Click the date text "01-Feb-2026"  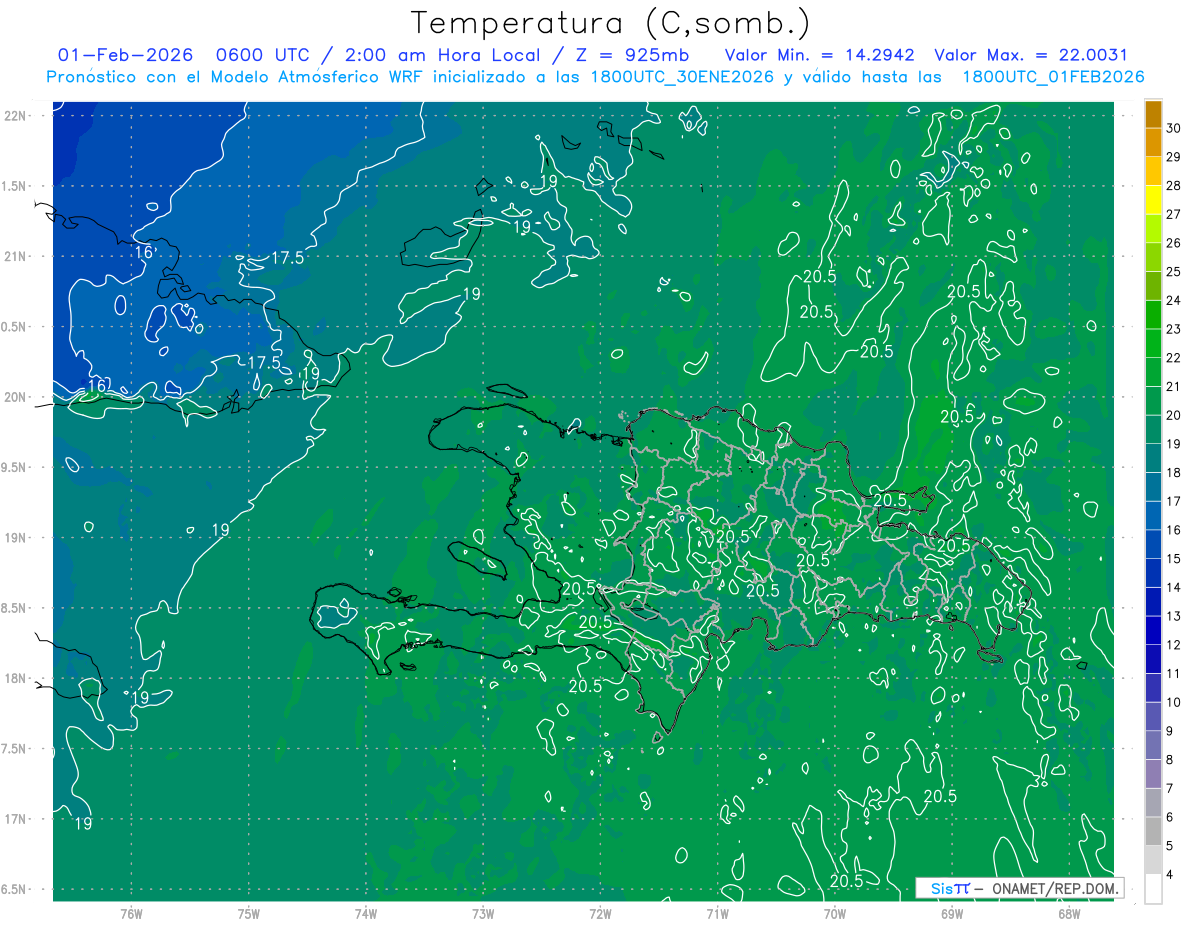pos(123,55)
